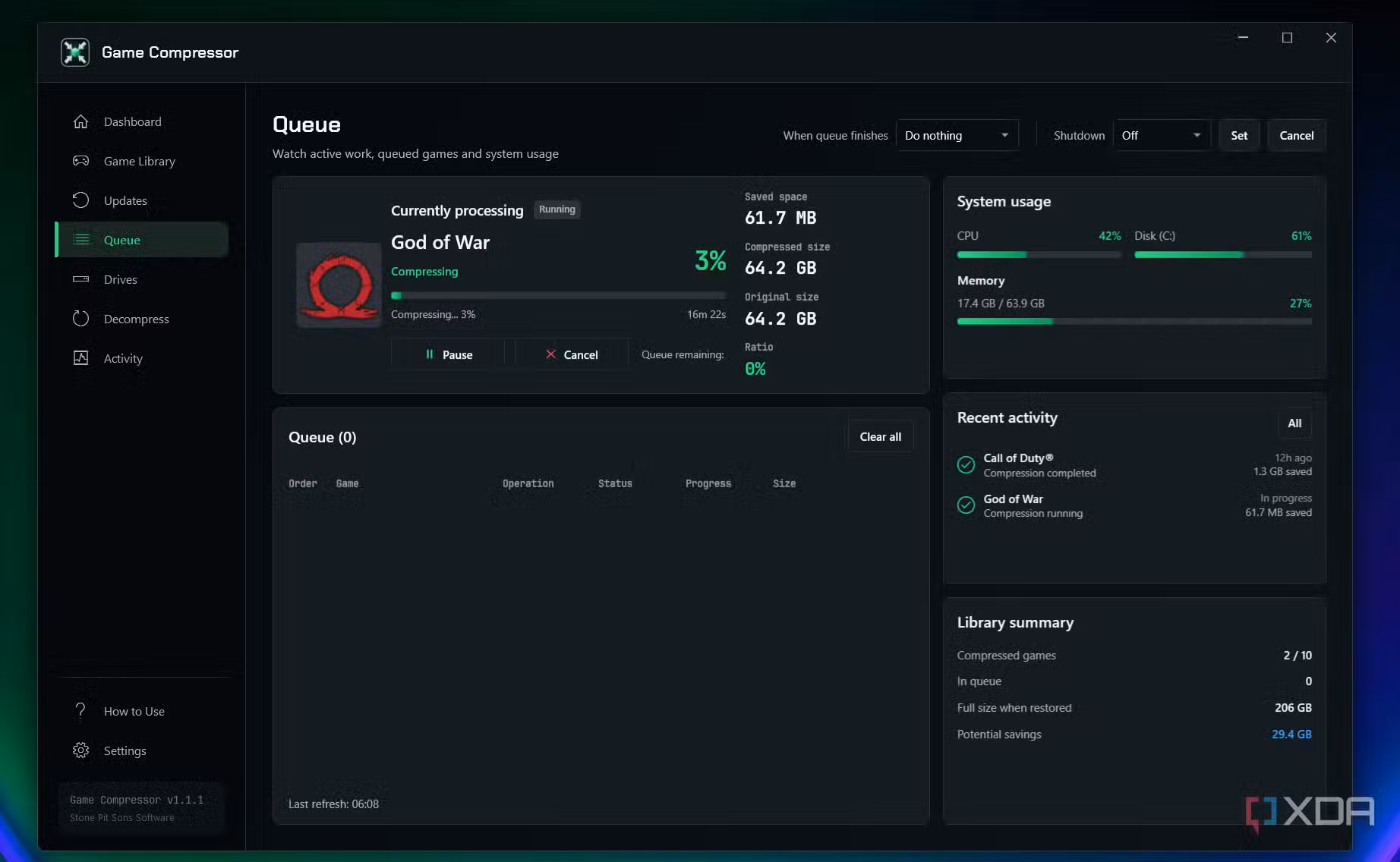Pause the God of War compression
The width and height of the screenshot is (1400, 862).
pos(448,354)
